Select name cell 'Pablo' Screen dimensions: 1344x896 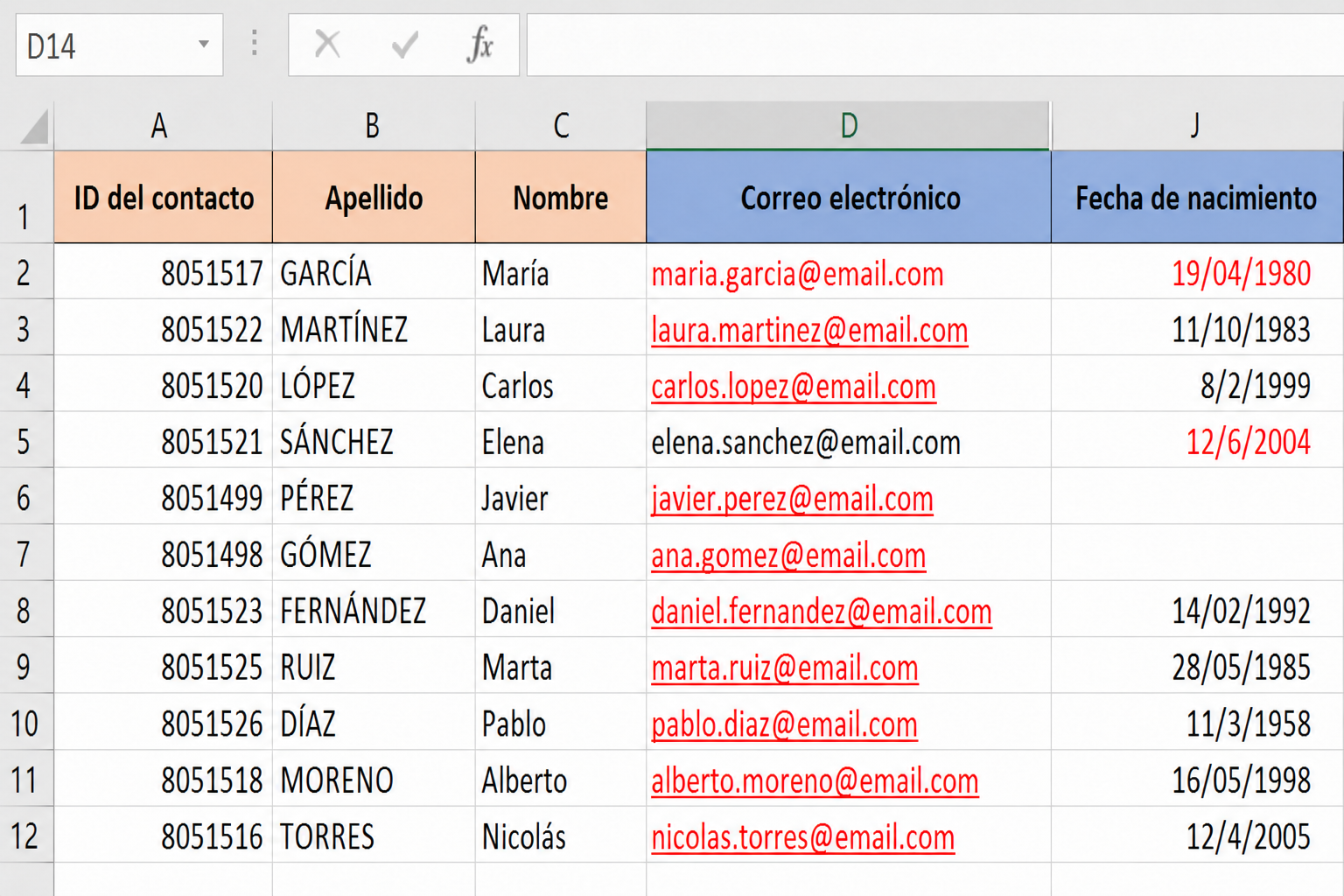pyautogui.click(x=561, y=723)
